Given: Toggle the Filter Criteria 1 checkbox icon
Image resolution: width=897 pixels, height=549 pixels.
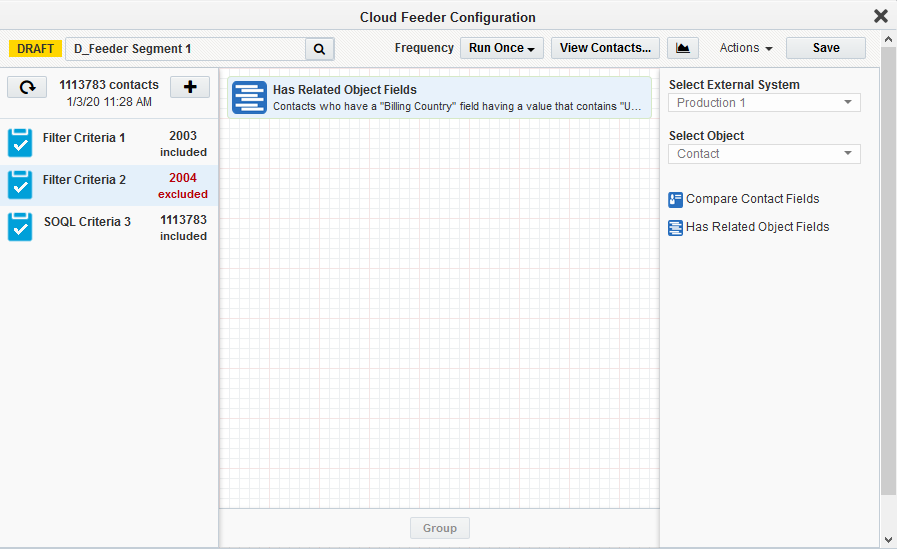Looking at the screenshot, I should tap(20, 143).
